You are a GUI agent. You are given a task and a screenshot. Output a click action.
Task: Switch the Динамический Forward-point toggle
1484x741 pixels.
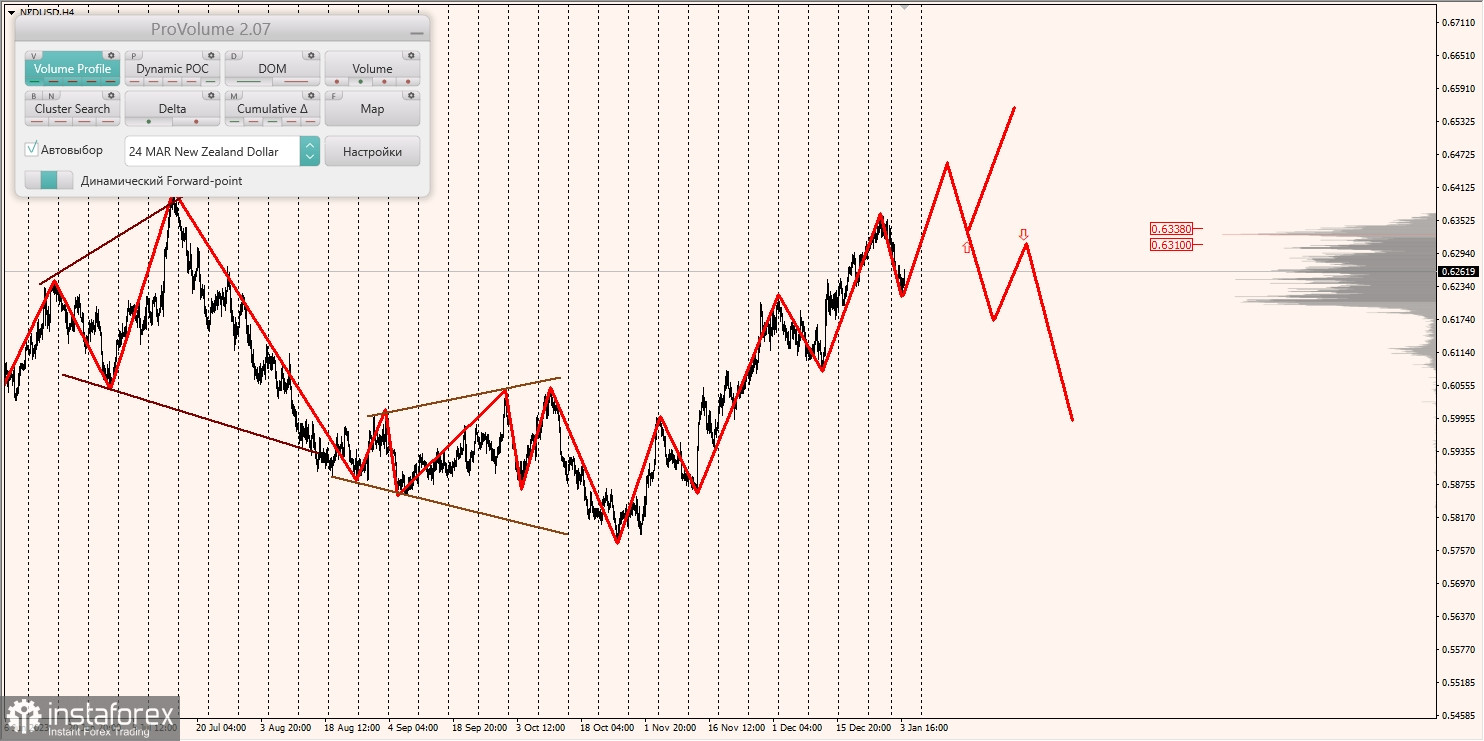click(x=49, y=180)
